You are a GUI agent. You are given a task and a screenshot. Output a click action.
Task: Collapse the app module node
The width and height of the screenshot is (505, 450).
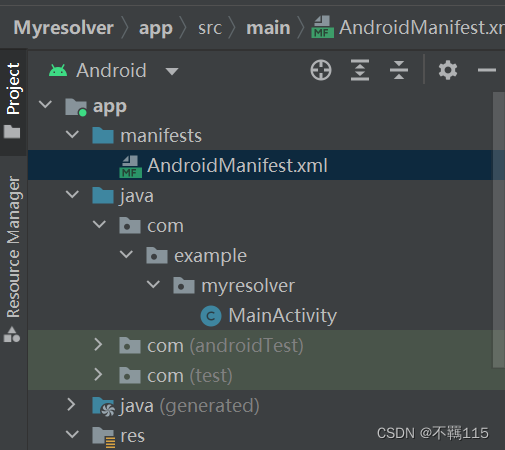coord(45,104)
